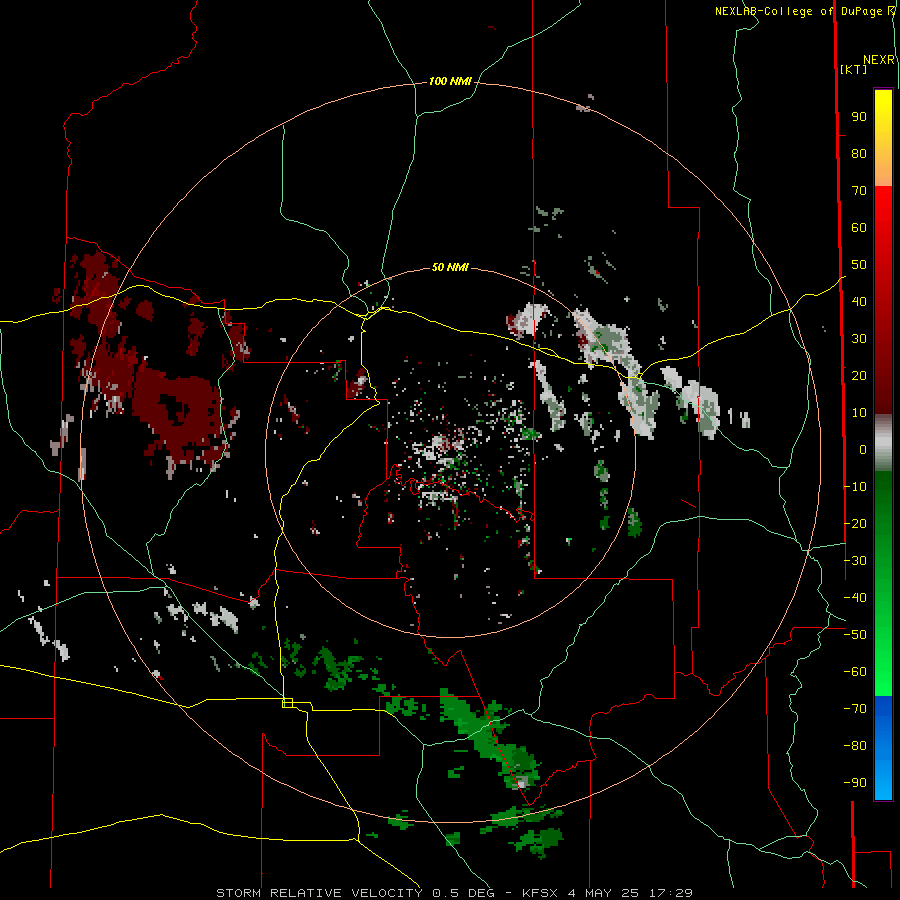
Task: Click the "[KT]" units label above scale
Action: tap(854, 69)
